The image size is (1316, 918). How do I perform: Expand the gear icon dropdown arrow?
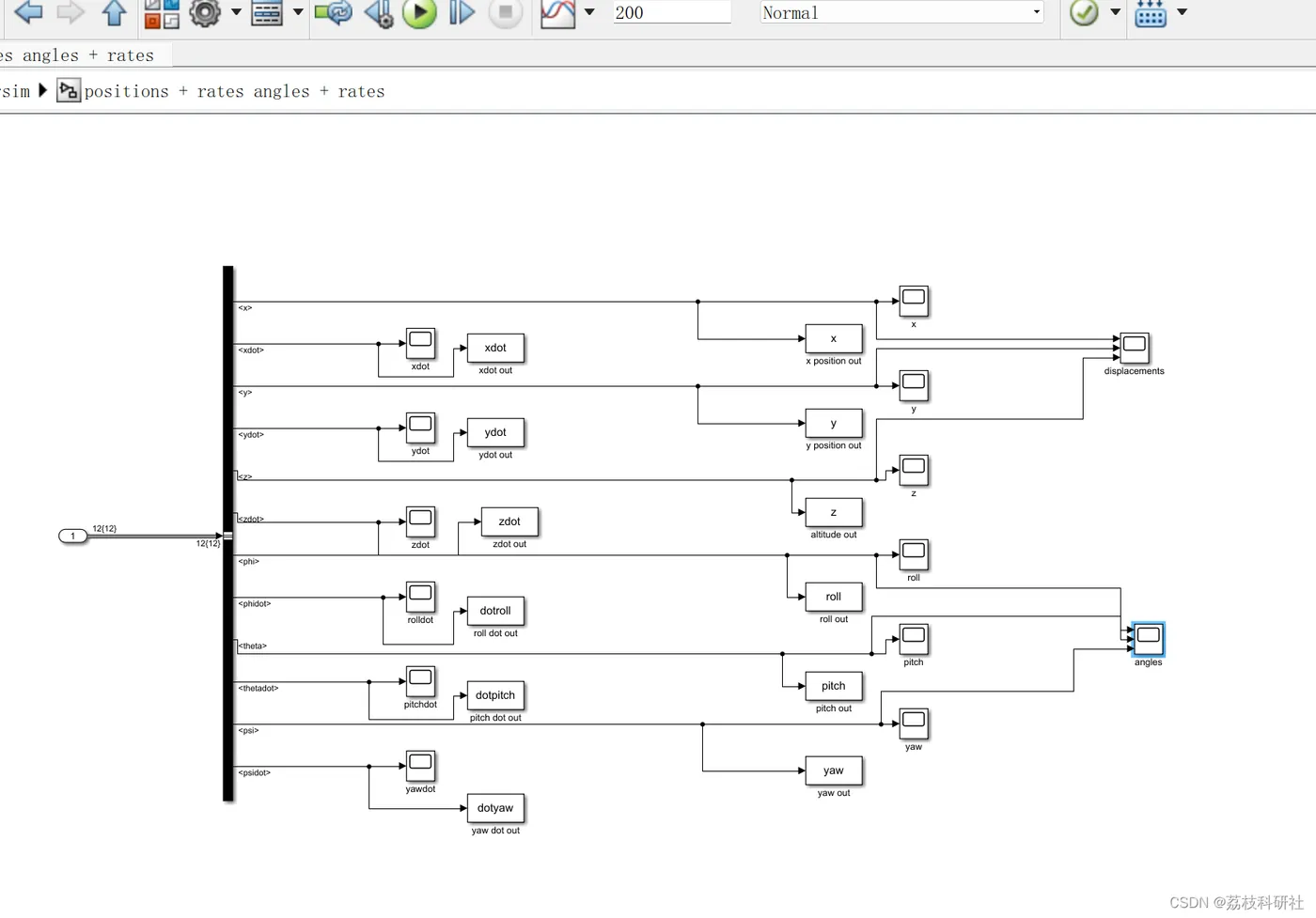pos(236,12)
